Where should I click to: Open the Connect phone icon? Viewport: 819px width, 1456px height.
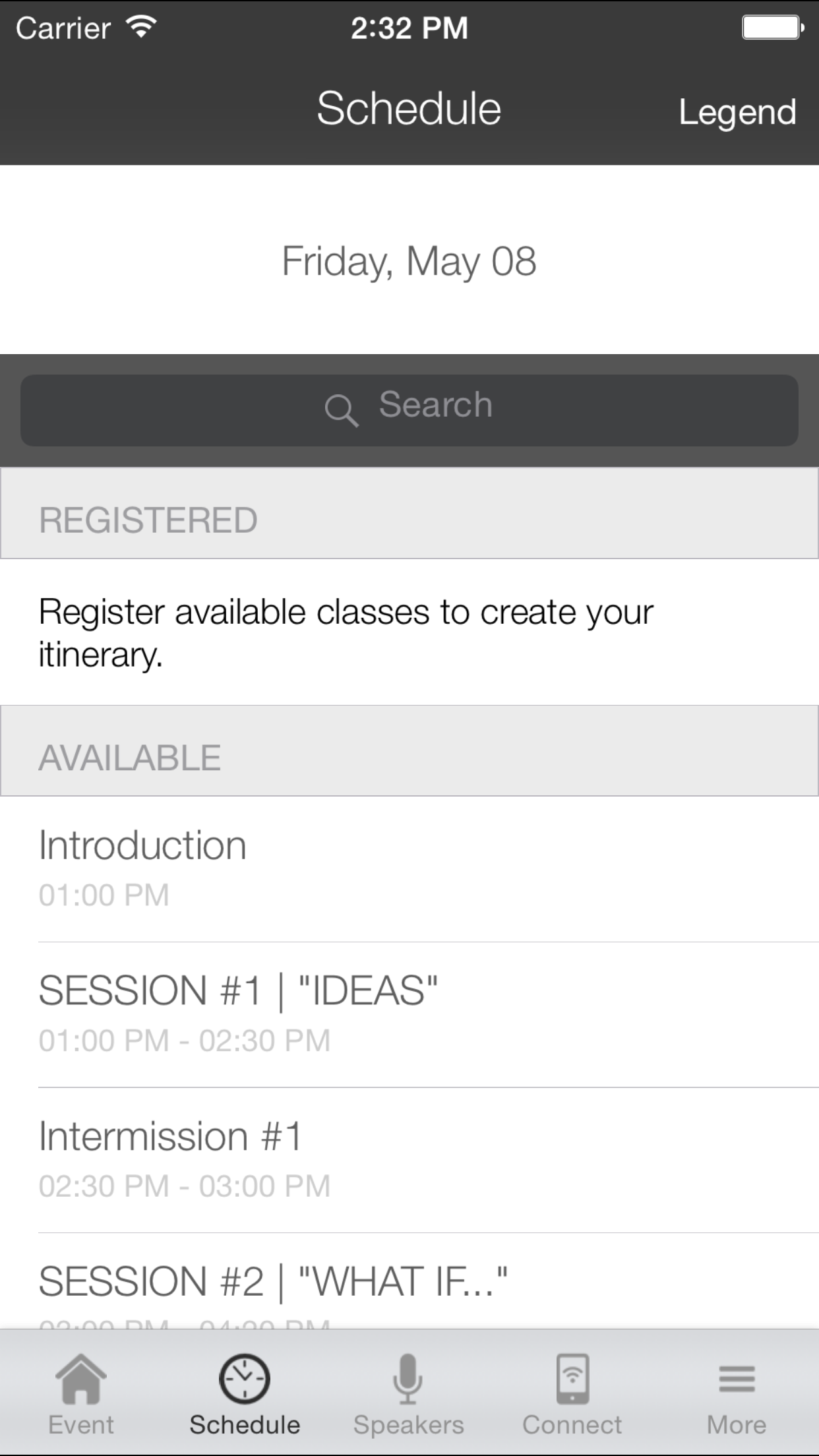pos(572,1378)
